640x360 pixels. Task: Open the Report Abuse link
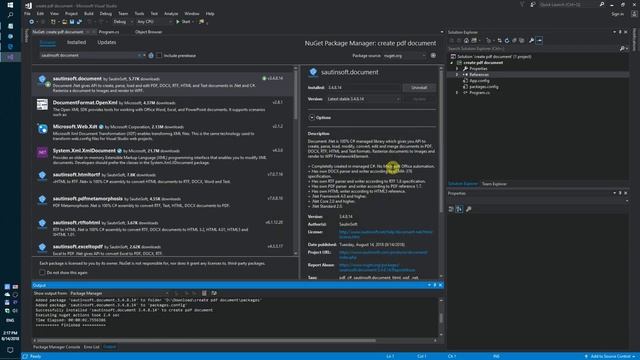[377, 267]
